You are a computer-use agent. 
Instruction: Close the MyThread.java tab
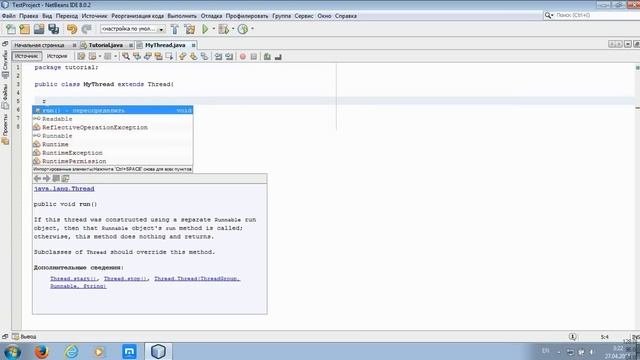pos(193,45)
